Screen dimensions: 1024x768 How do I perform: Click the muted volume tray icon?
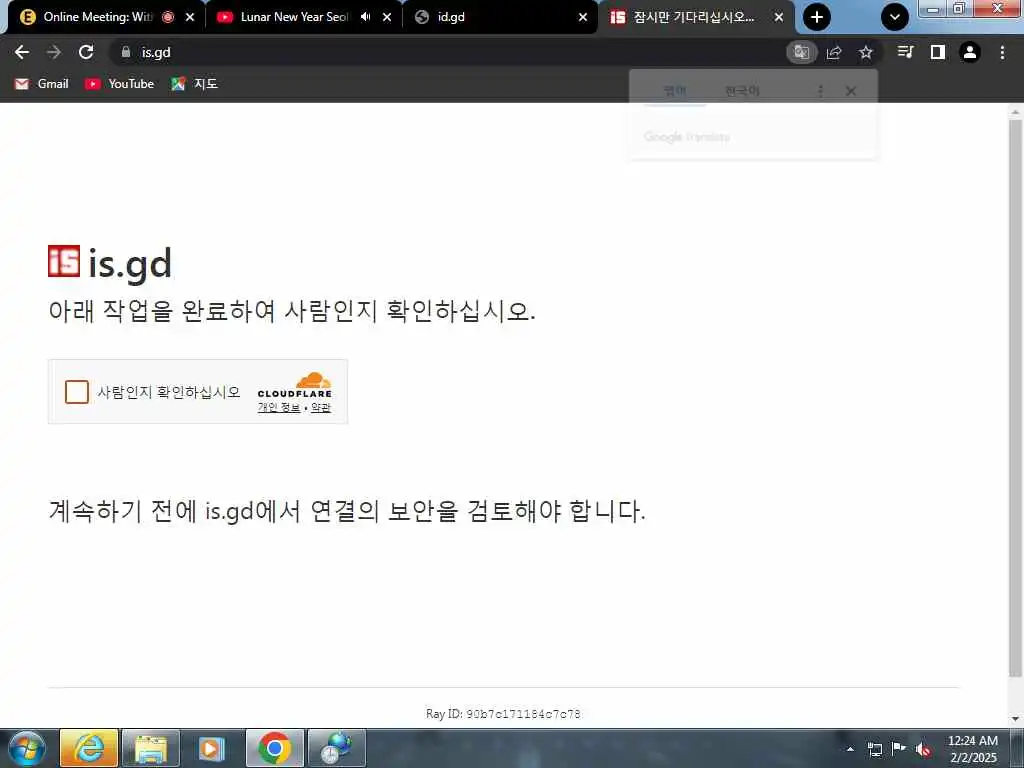[923, 749]
